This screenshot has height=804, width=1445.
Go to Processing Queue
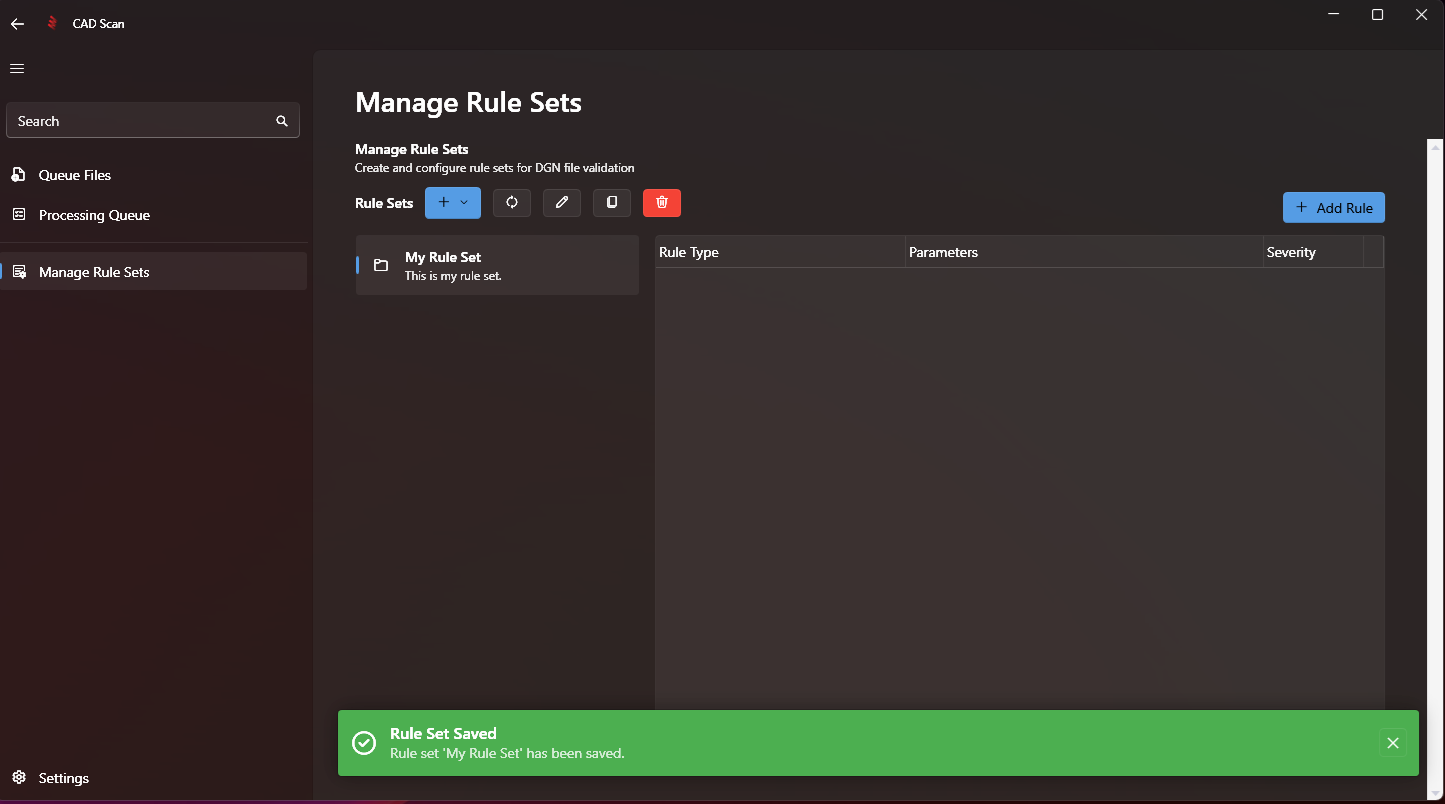(94, 215)
